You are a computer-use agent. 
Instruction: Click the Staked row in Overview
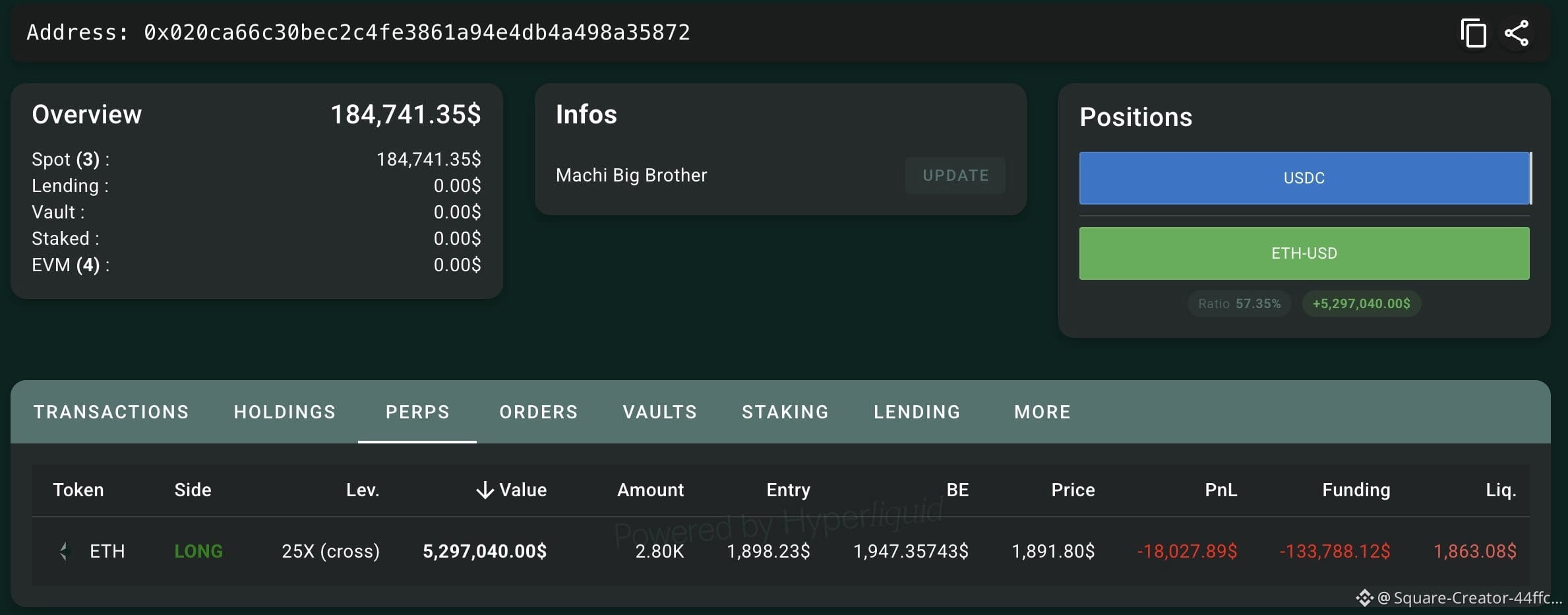point(256,239)
